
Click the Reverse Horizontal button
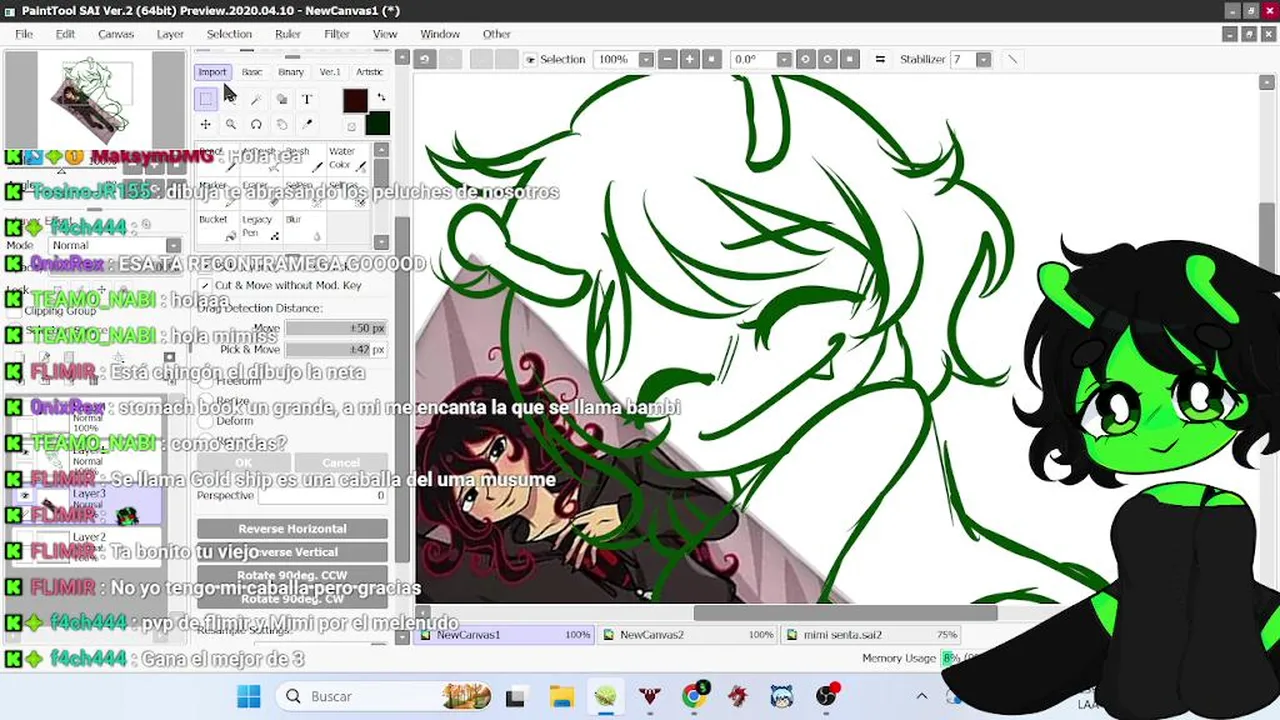[x=292, y=528]
